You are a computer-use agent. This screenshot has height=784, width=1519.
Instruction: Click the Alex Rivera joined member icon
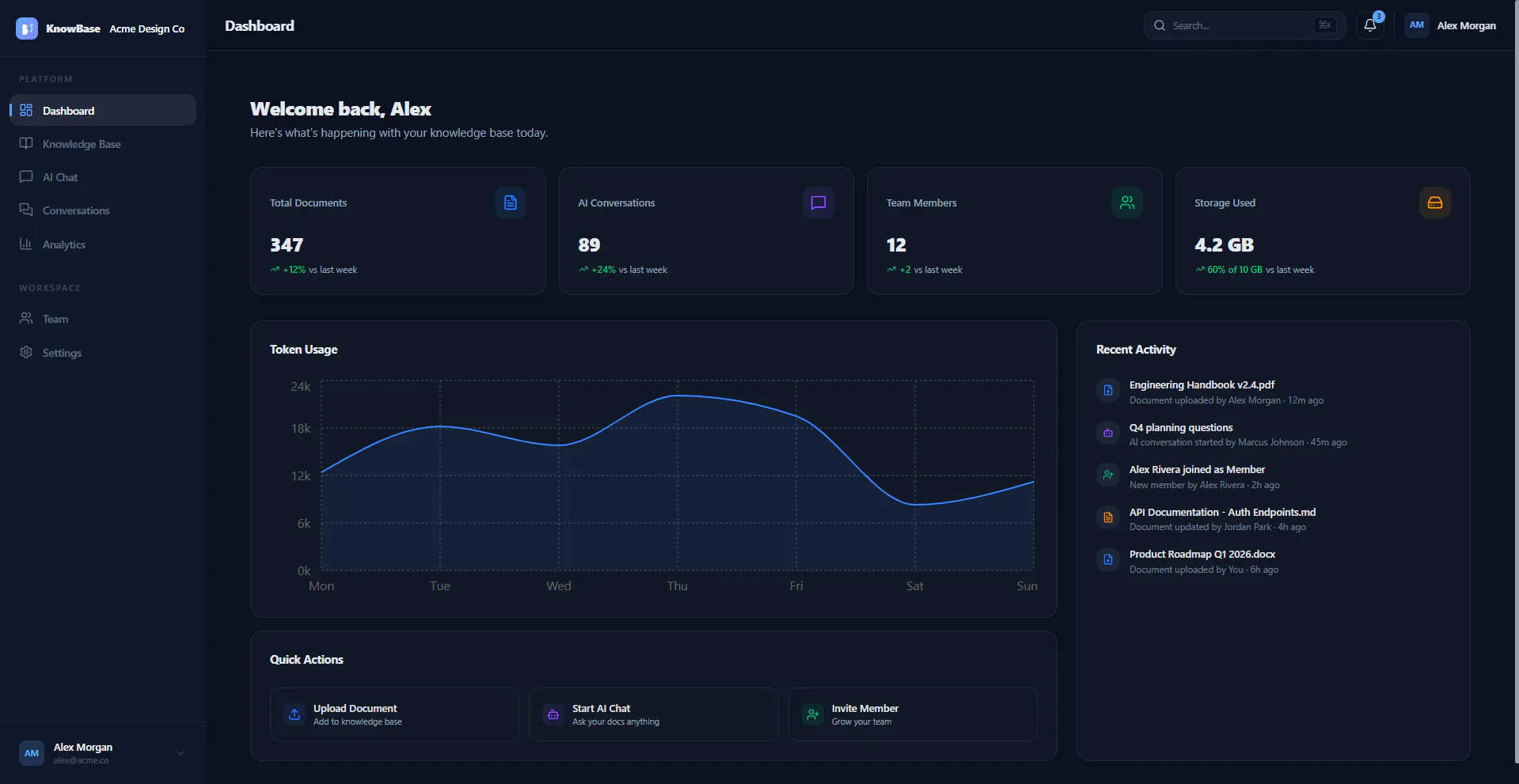[x=1108, y=475]
